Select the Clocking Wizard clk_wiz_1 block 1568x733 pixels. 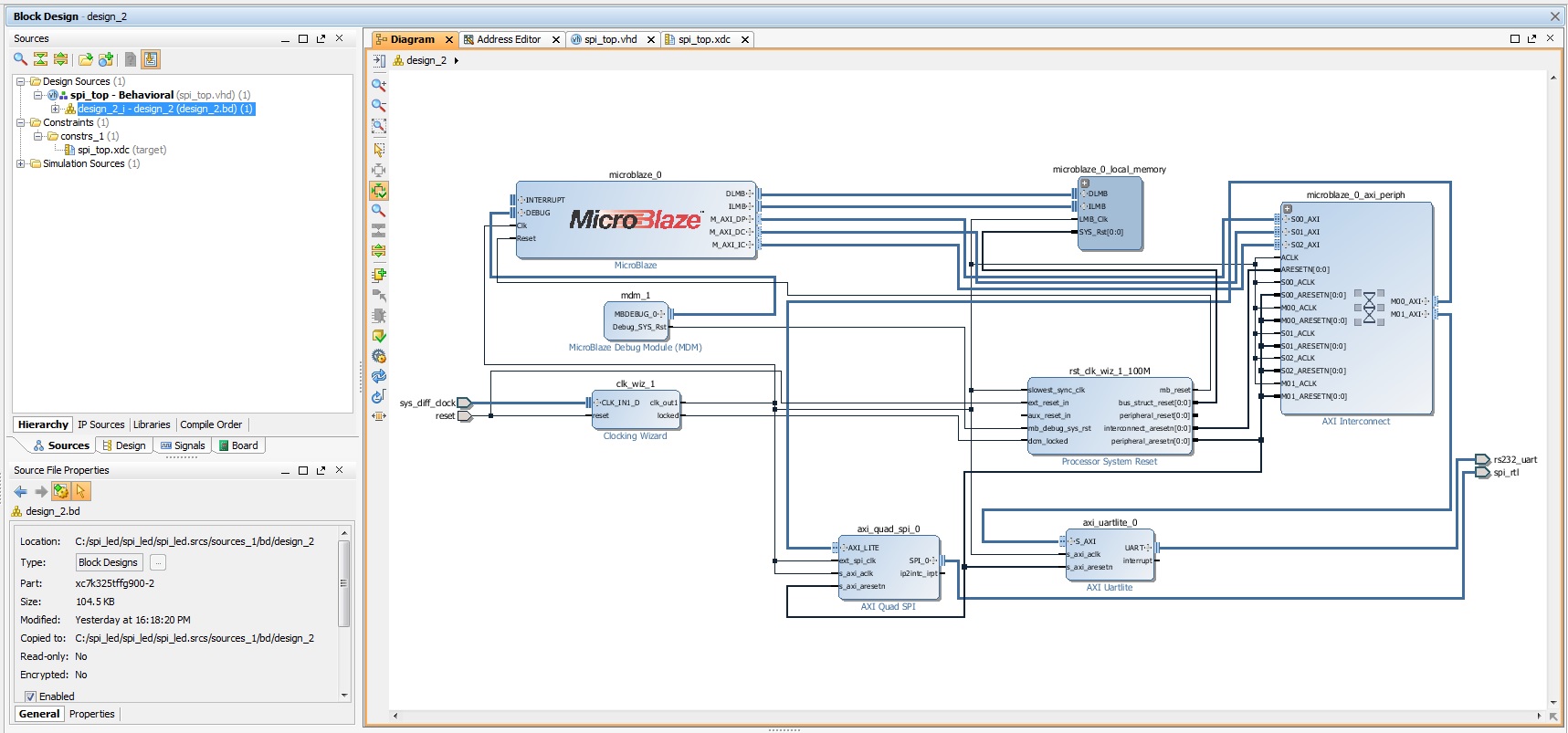[x=636, y=409]
